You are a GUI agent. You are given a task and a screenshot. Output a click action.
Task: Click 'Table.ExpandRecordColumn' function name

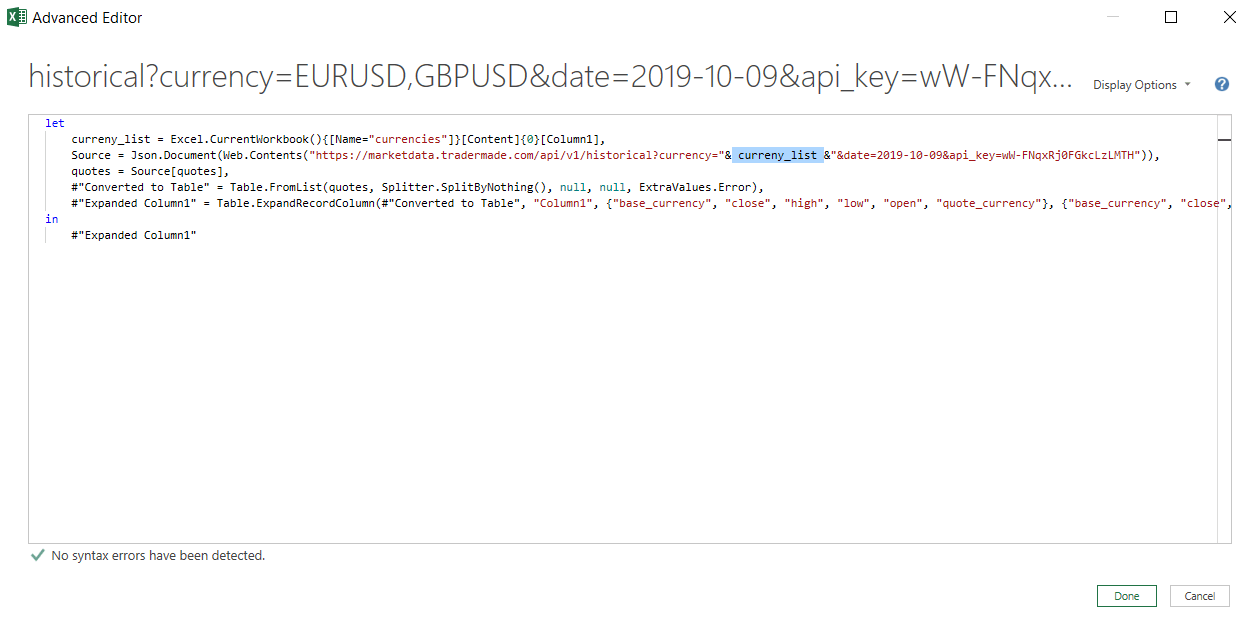(x=296, y=203)
